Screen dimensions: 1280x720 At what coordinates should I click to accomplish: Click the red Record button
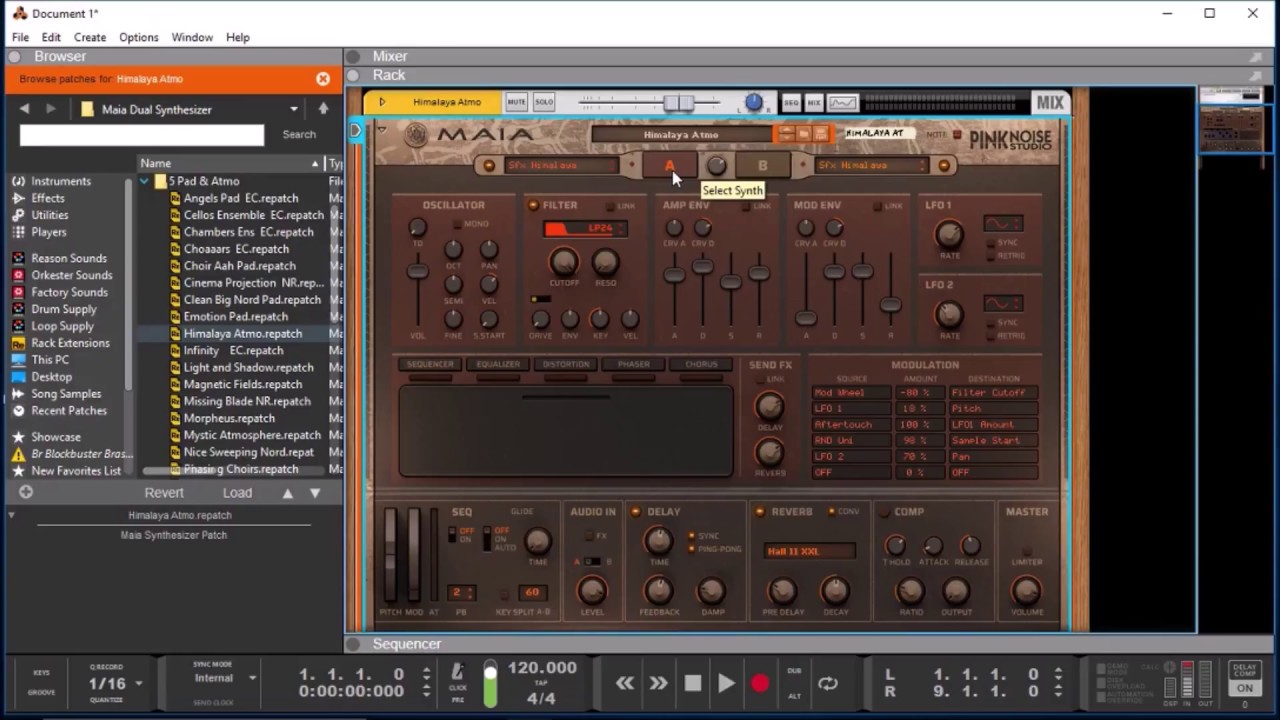tap(760, 683)
